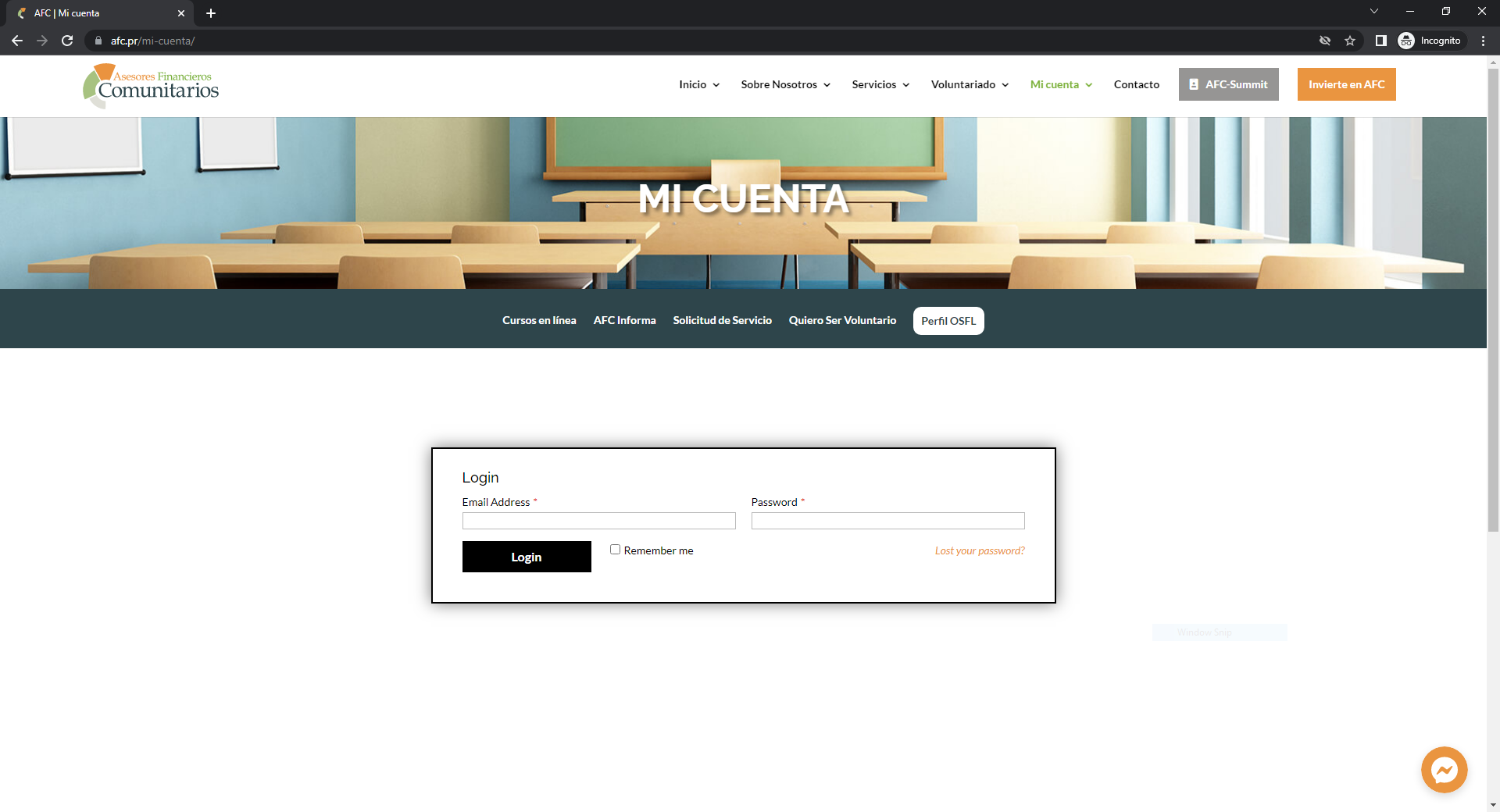Reload the page with the refresh icon

(x=67, y=41)
